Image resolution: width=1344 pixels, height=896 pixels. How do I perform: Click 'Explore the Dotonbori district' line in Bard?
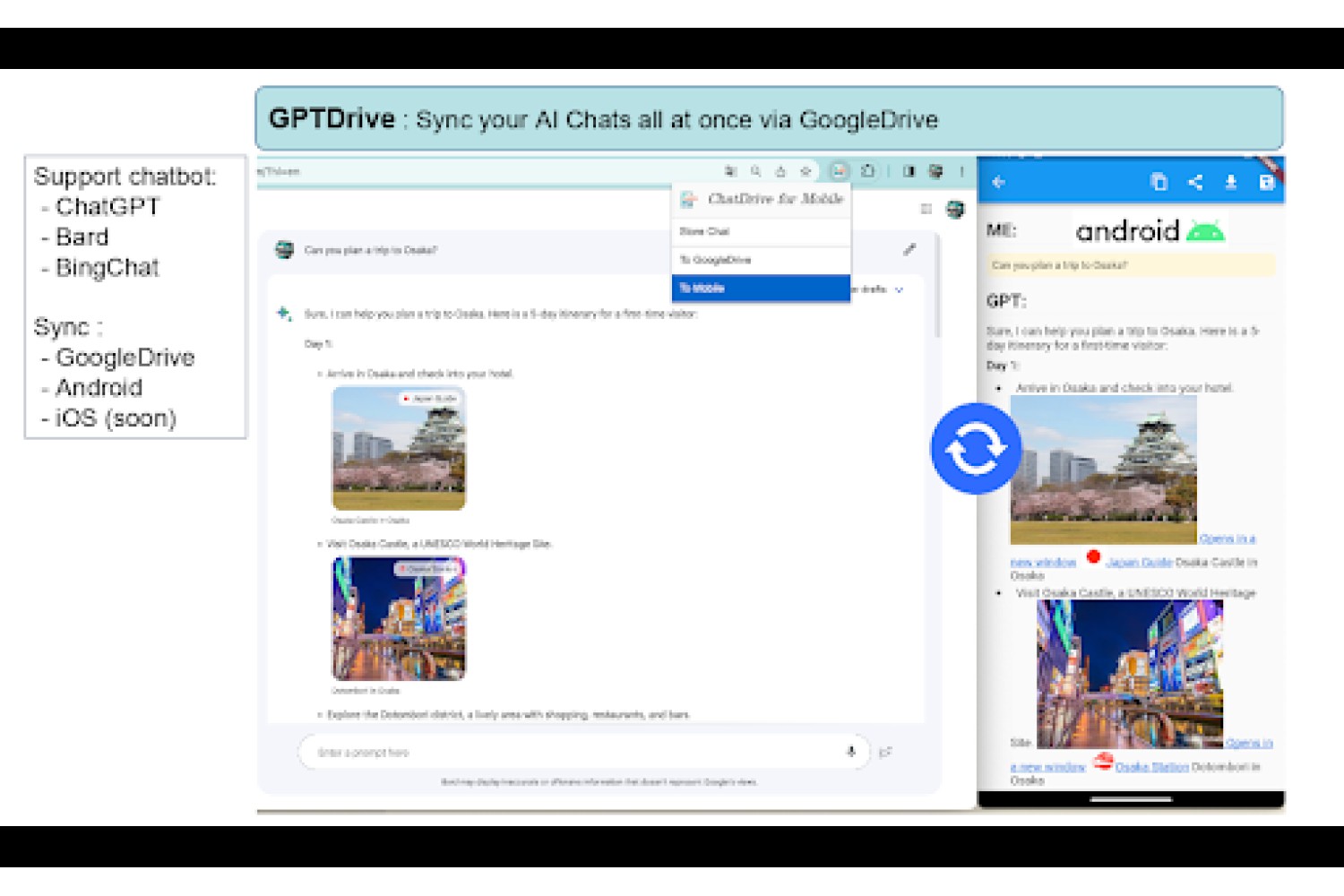(508, 715)
